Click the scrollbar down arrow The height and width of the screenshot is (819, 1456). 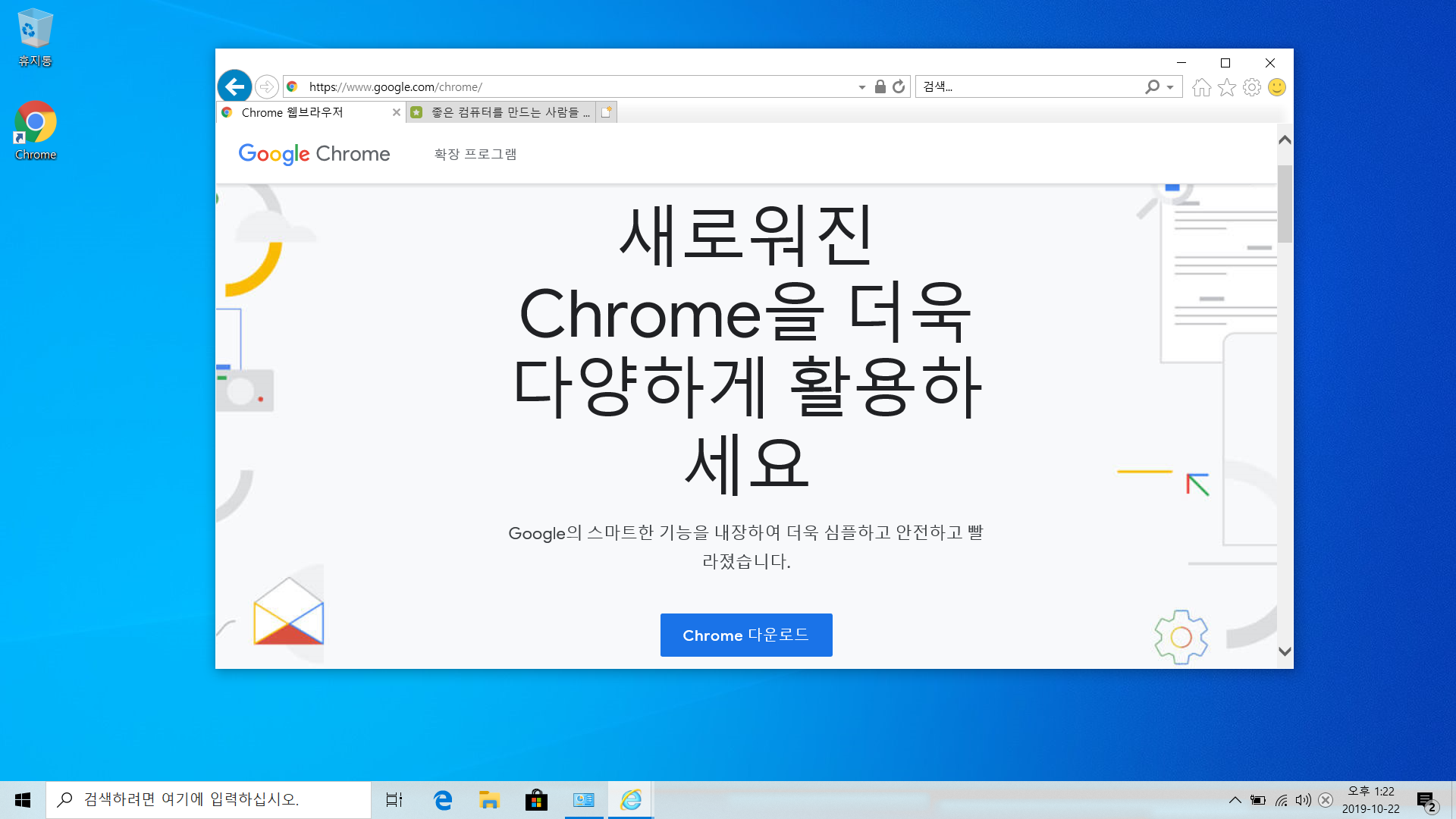1285,651
